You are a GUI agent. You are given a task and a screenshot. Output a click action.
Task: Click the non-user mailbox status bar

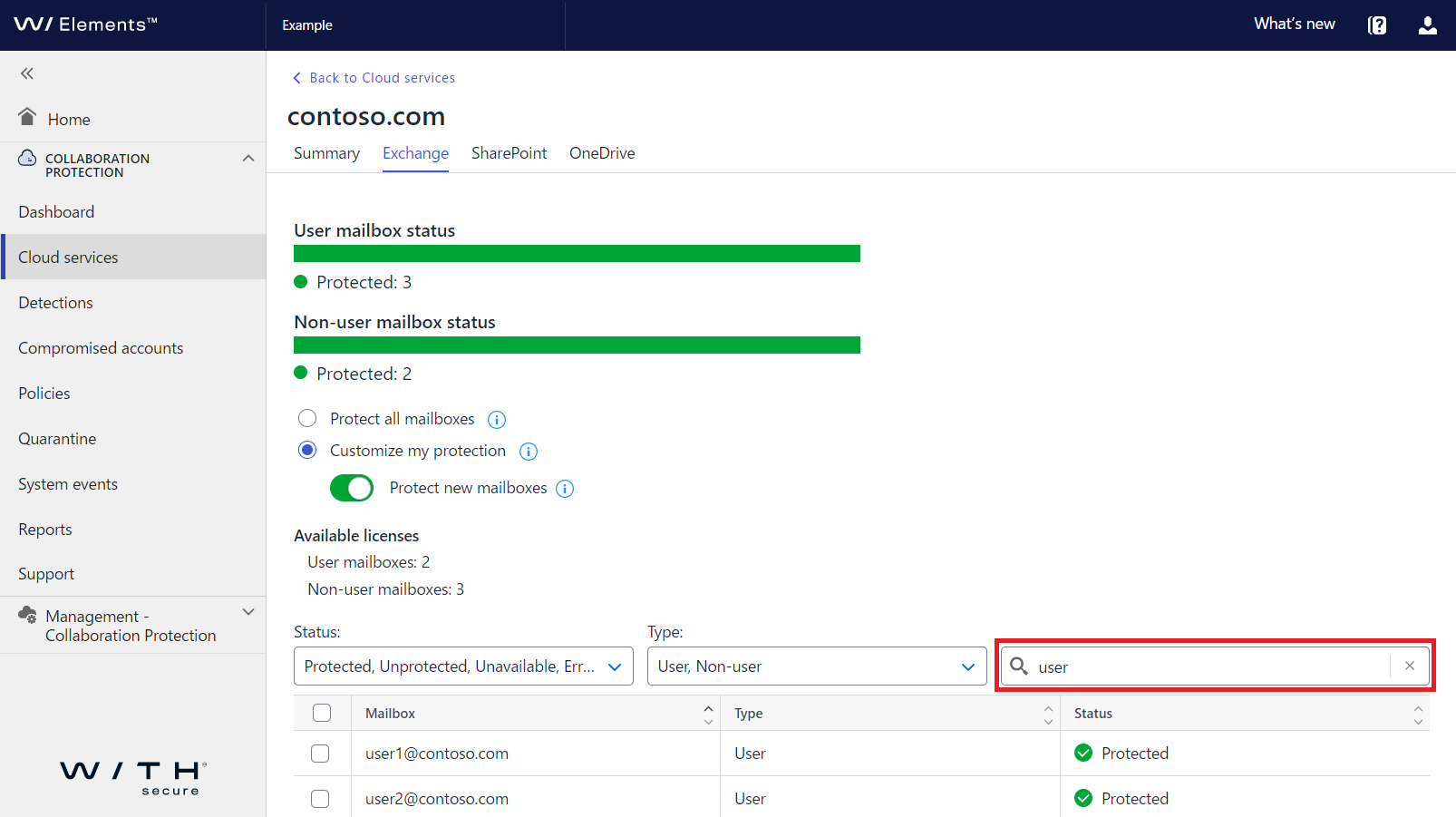coord(577,345)
